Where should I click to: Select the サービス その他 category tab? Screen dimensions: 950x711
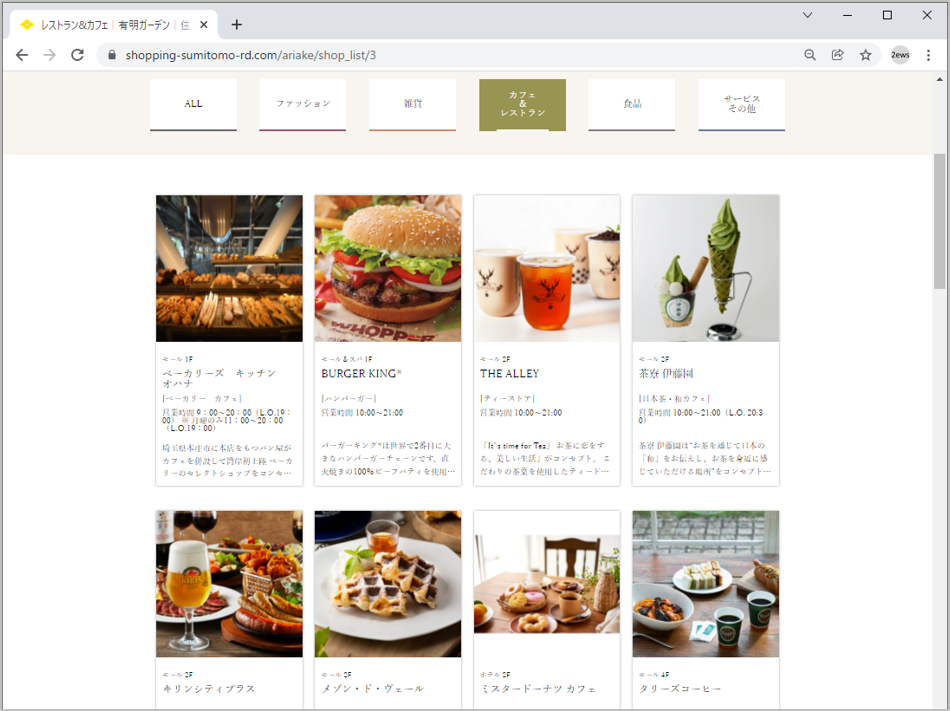[x=742, y=104]
